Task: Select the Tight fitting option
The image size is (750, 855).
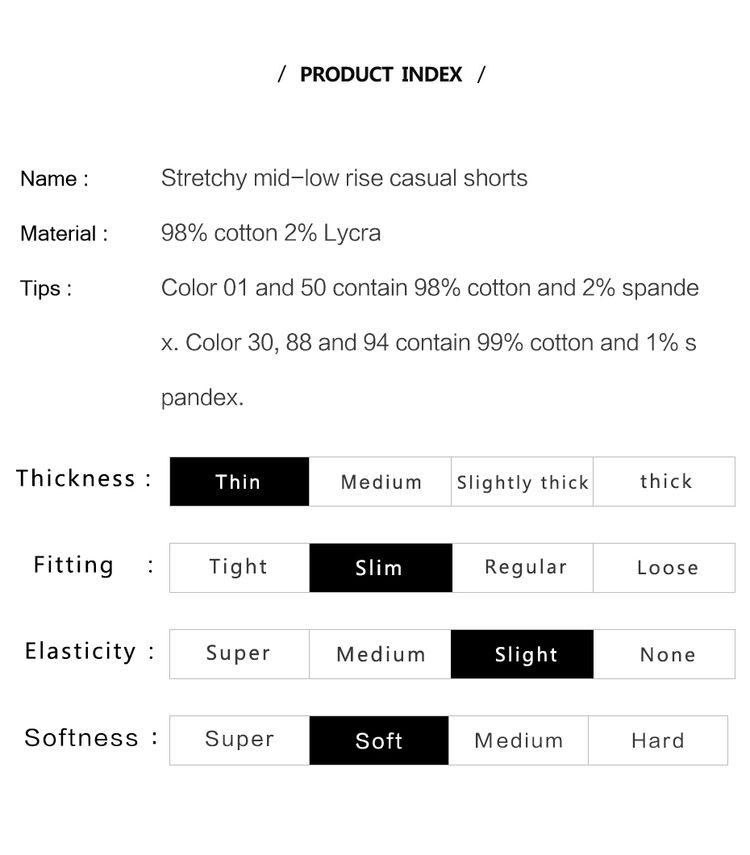Action: point(239,568)
